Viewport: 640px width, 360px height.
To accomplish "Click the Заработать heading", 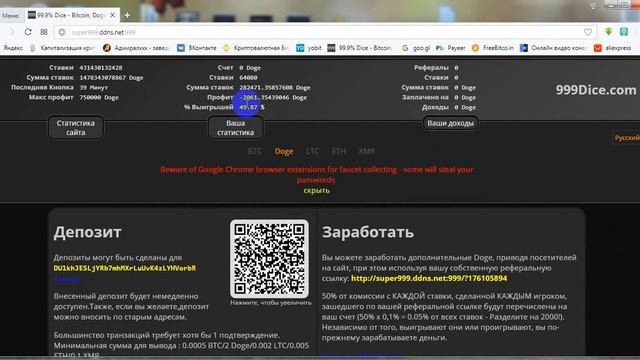I will 368,232.
